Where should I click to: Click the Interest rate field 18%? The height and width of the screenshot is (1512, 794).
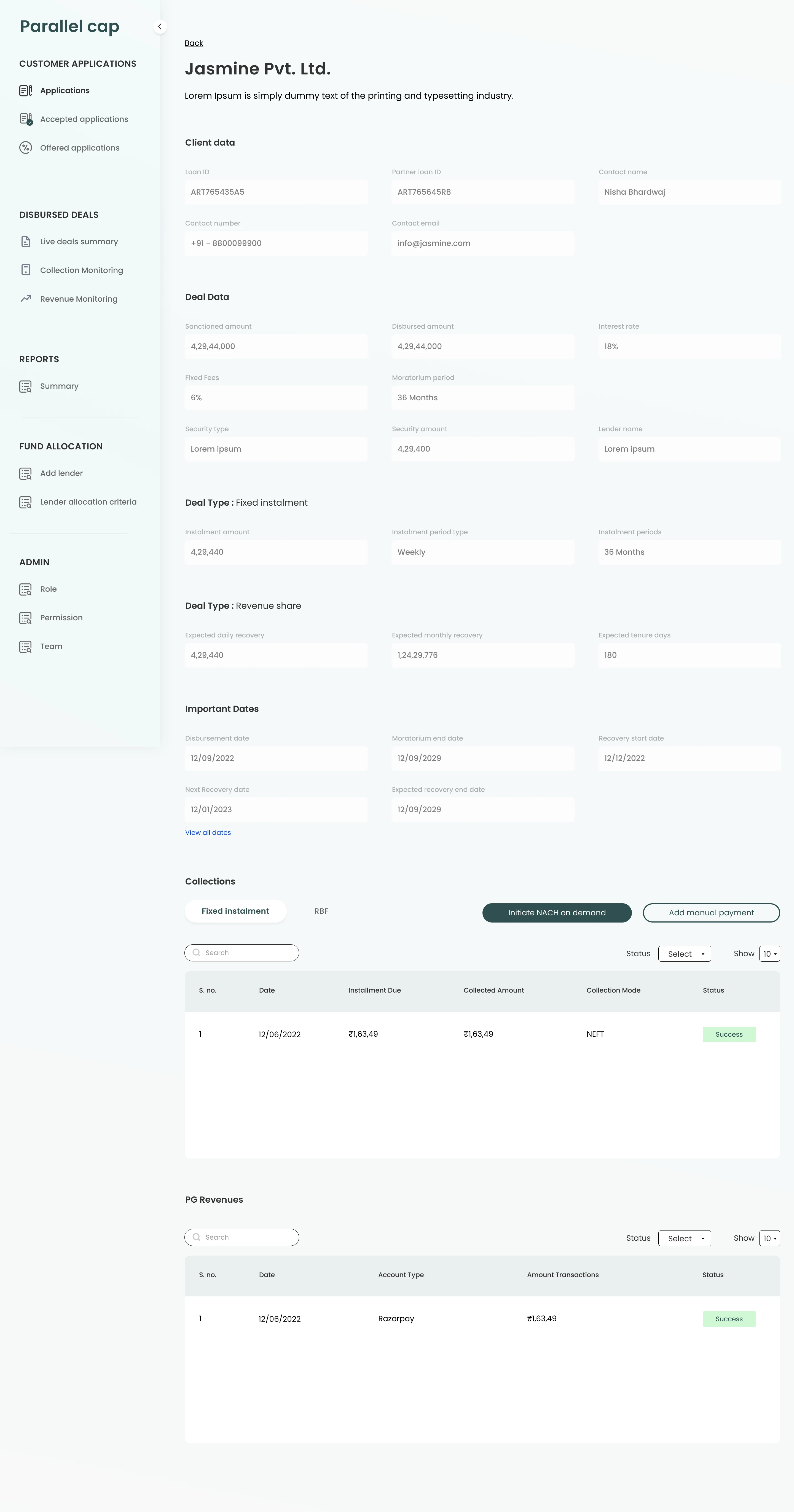(x=690, y=346)
